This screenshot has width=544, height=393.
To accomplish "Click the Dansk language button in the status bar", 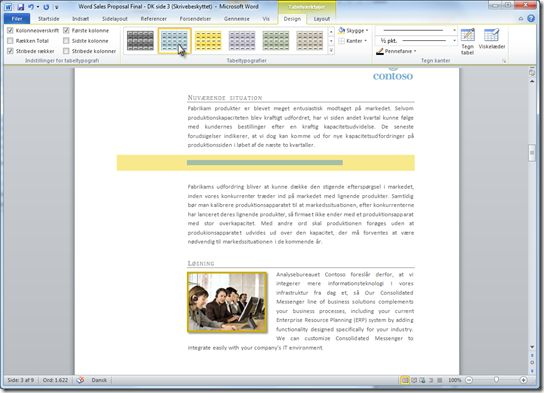I will click(x=99, y=380).
